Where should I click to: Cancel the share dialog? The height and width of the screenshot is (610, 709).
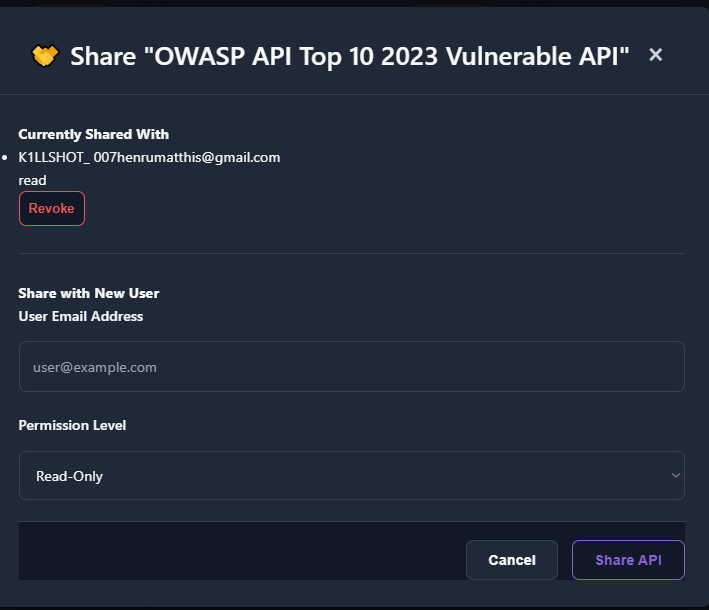pyautogui.click(x=511, y=560)
